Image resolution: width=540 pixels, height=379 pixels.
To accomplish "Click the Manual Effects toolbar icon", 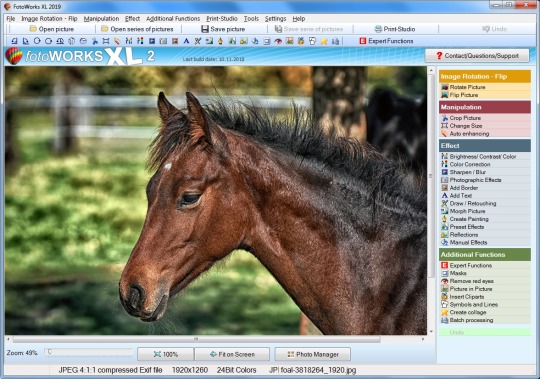I will pos(255,41).
